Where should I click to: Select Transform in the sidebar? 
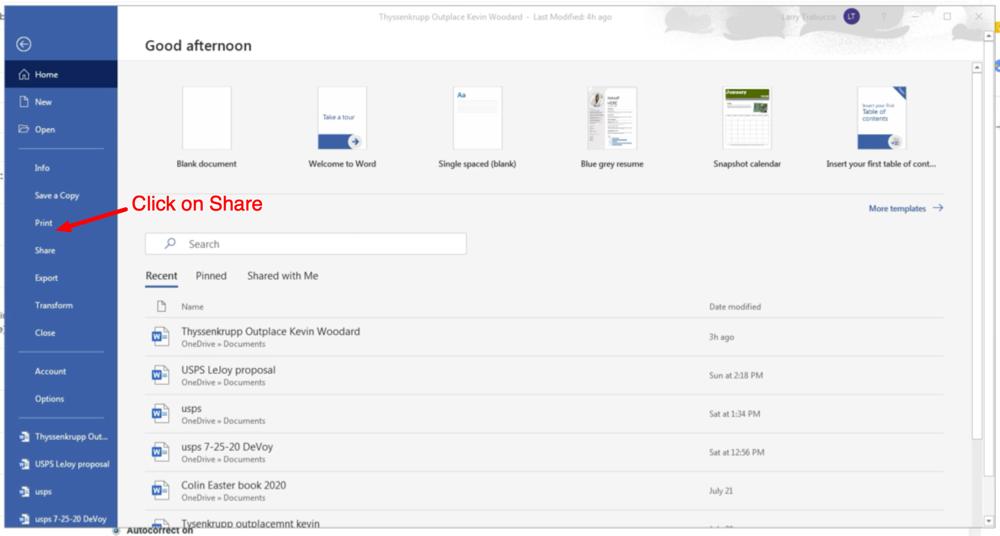click(54, 305)
